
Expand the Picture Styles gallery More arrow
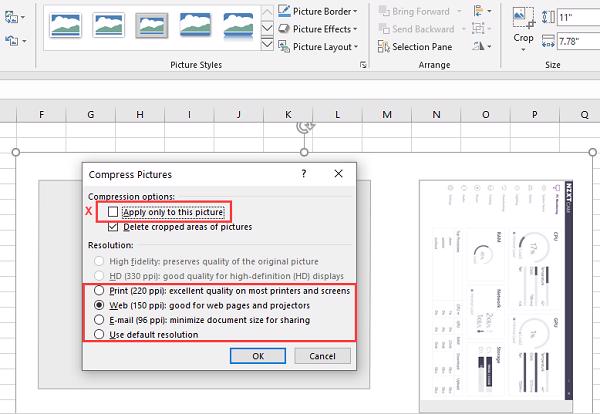(267, 46)
